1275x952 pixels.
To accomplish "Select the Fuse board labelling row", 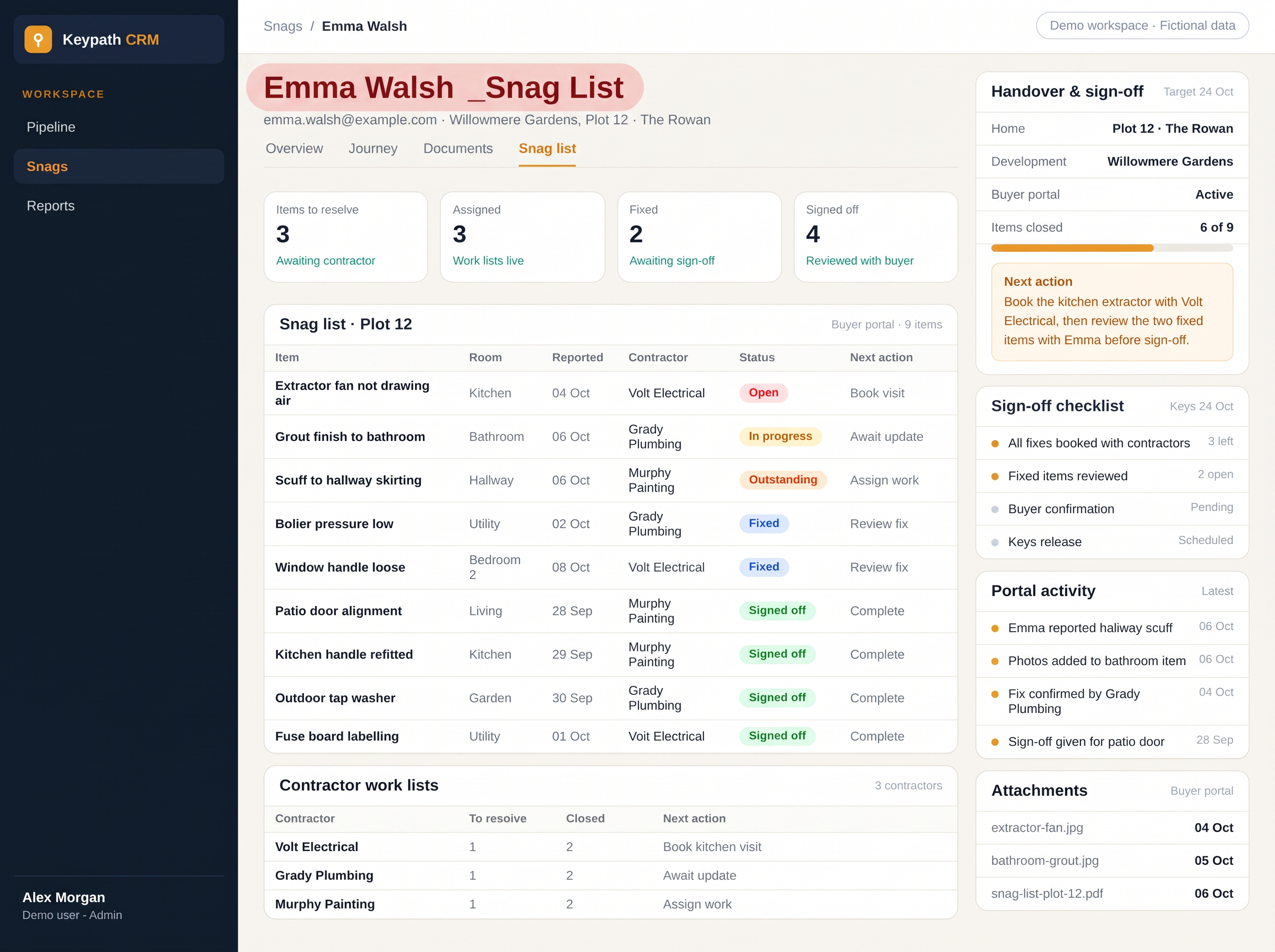I will point(611,736).
